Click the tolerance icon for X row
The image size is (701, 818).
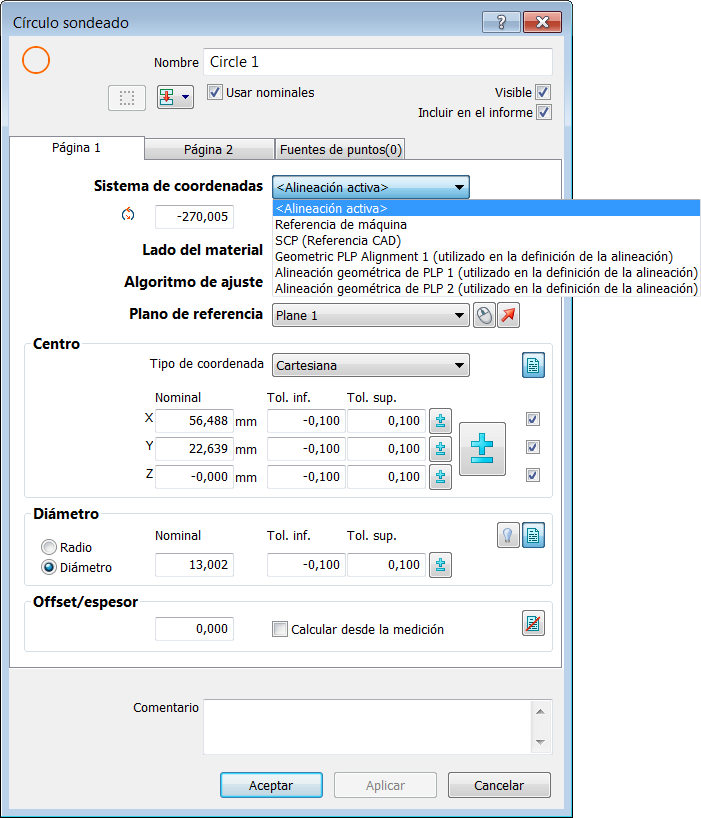440,421
